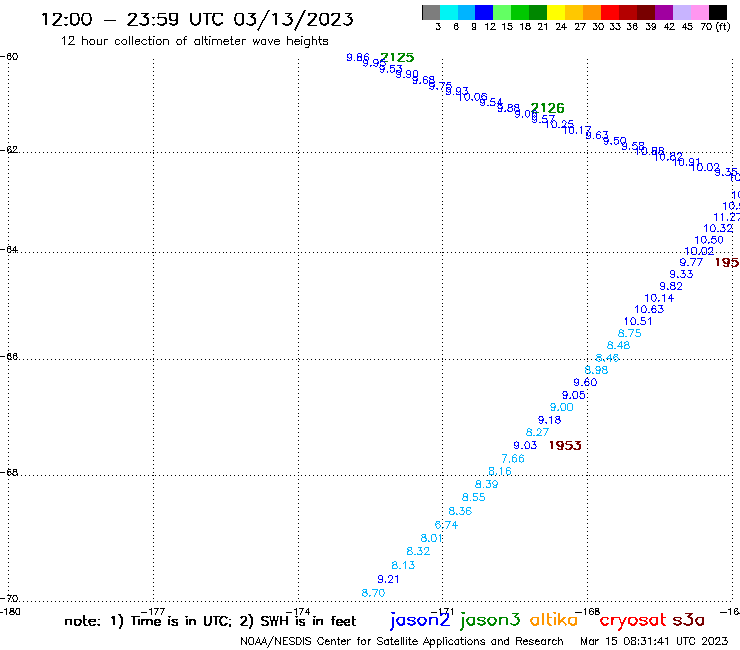740x650 pixels.
Task: Click the longitude axis label "-177"
Action: coord(153,612)
